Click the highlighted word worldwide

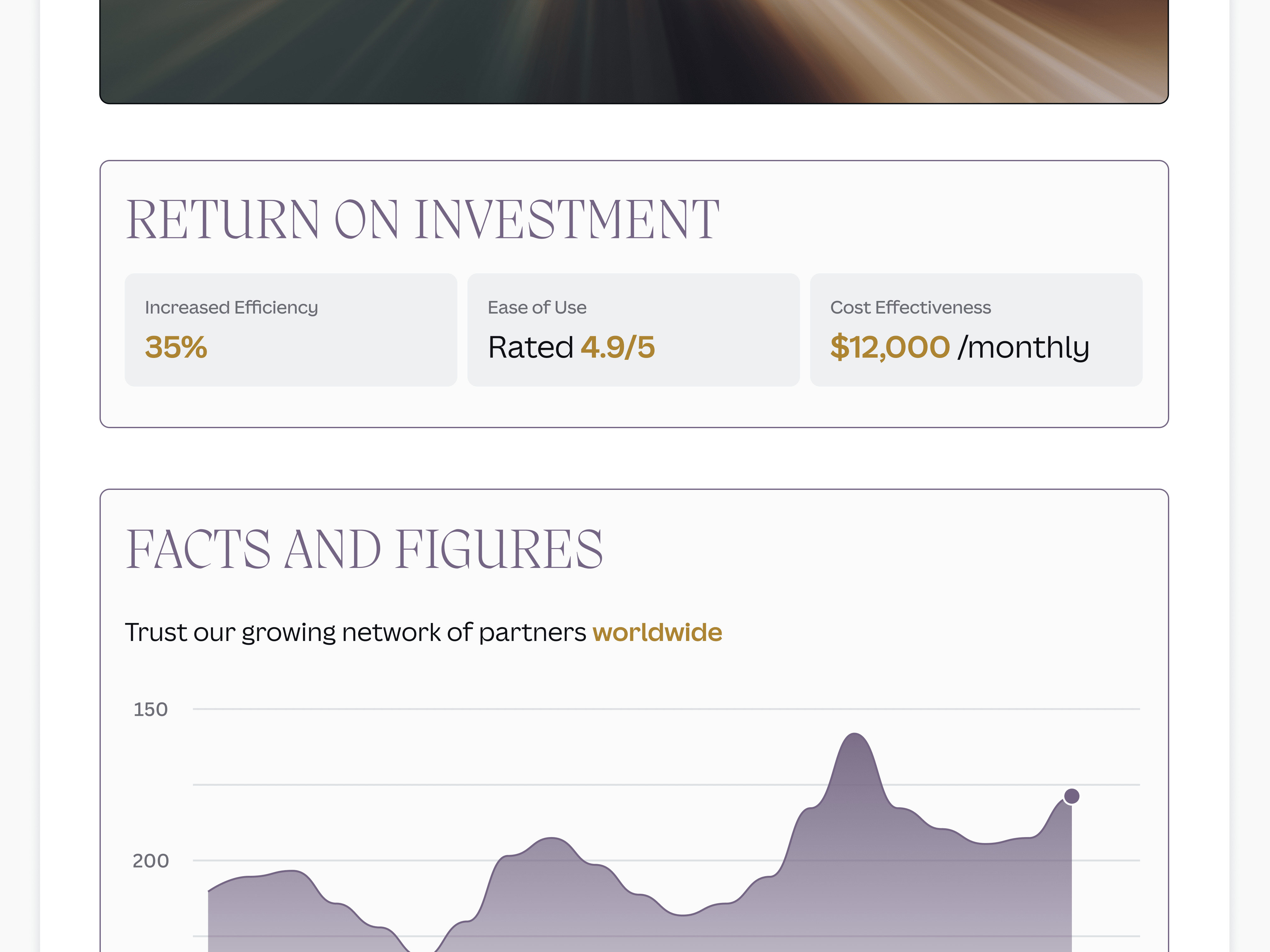657,632
